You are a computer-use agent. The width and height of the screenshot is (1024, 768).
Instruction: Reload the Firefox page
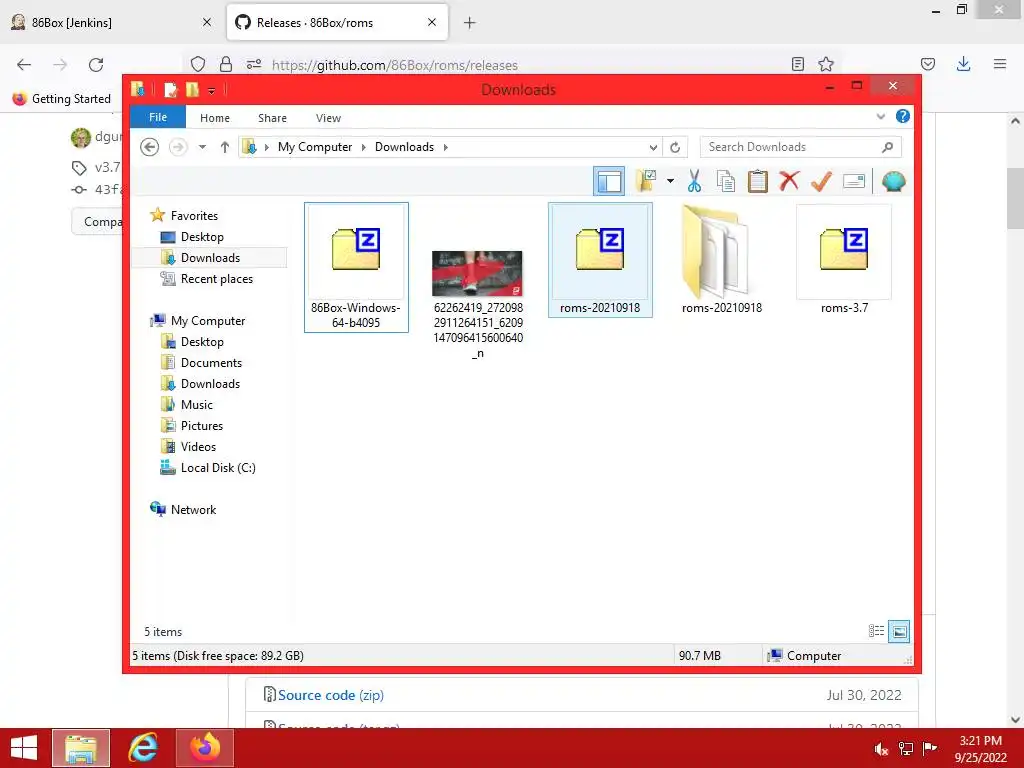96,64
